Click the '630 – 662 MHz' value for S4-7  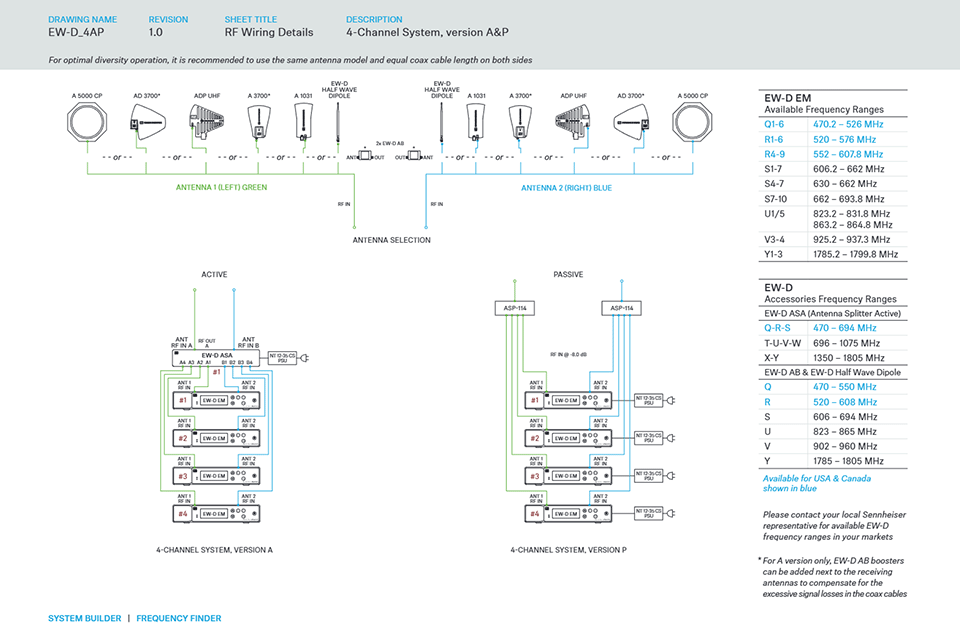pyautogui.click(x=845, y=184)
